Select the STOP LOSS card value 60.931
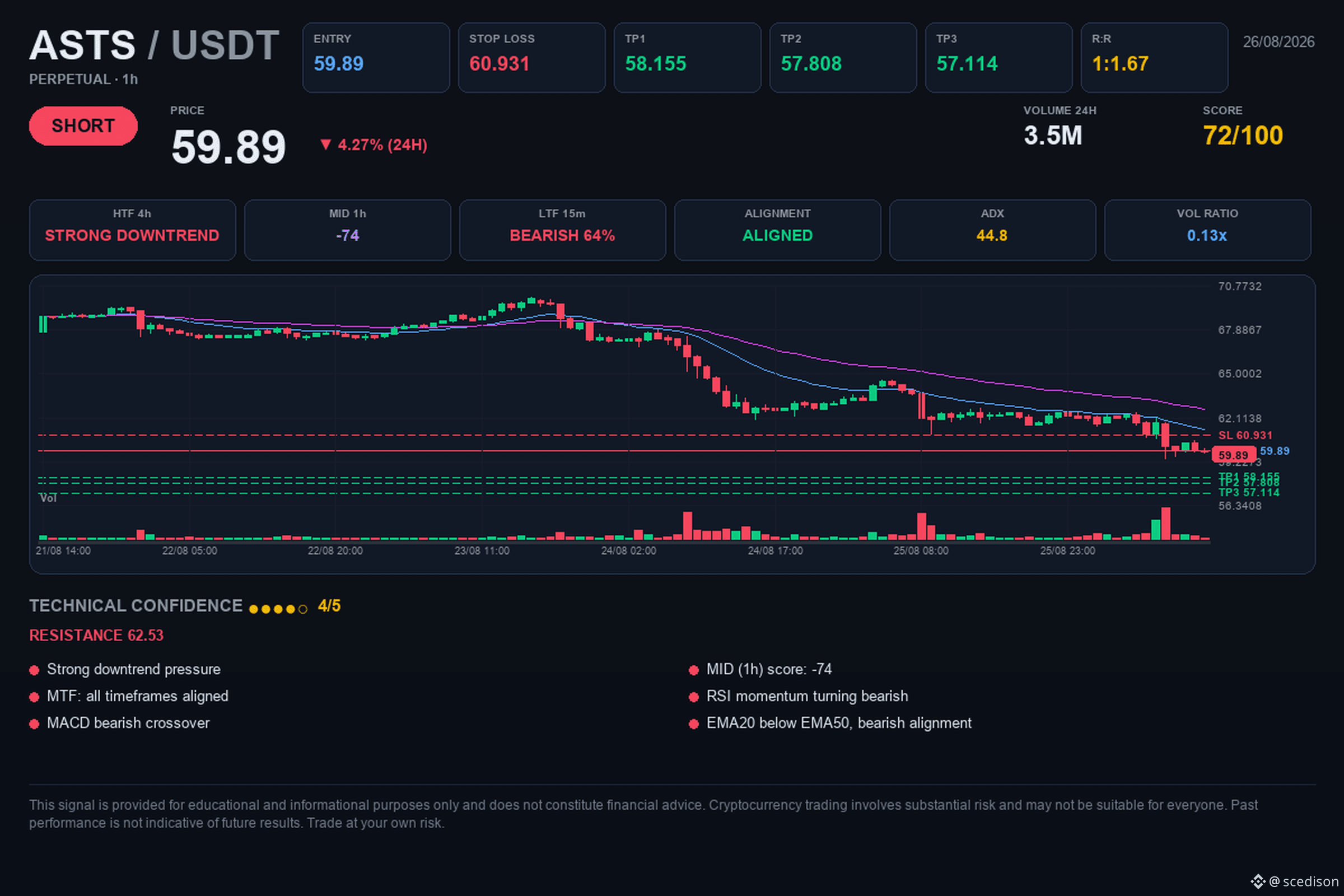The width and height of the screenshot is (1344, 896). pyautogui.click(x=499, y=63)
